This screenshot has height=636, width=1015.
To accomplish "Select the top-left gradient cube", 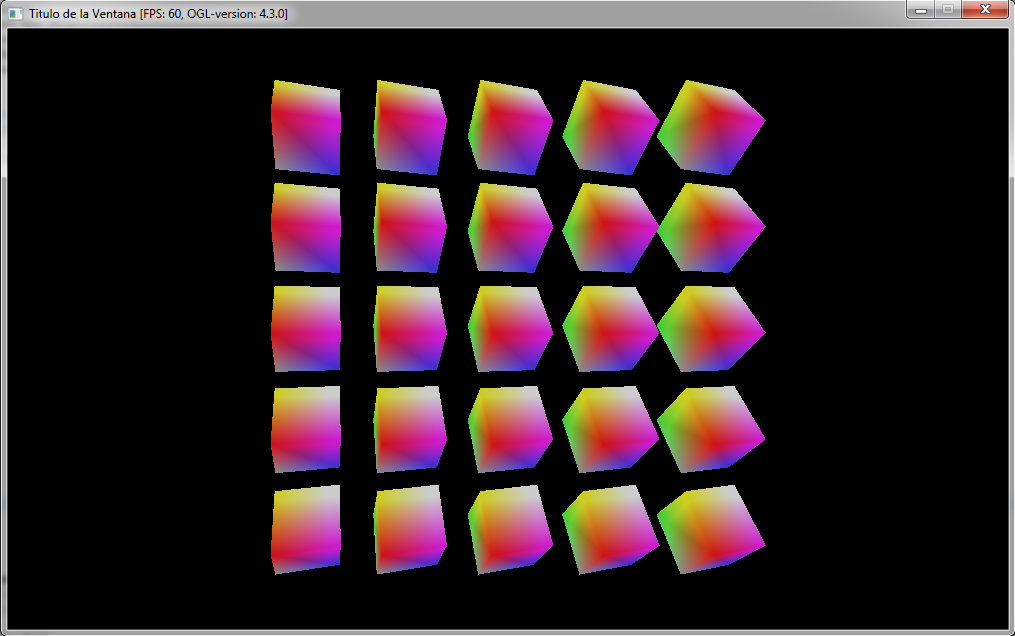I will pos(305,125).
